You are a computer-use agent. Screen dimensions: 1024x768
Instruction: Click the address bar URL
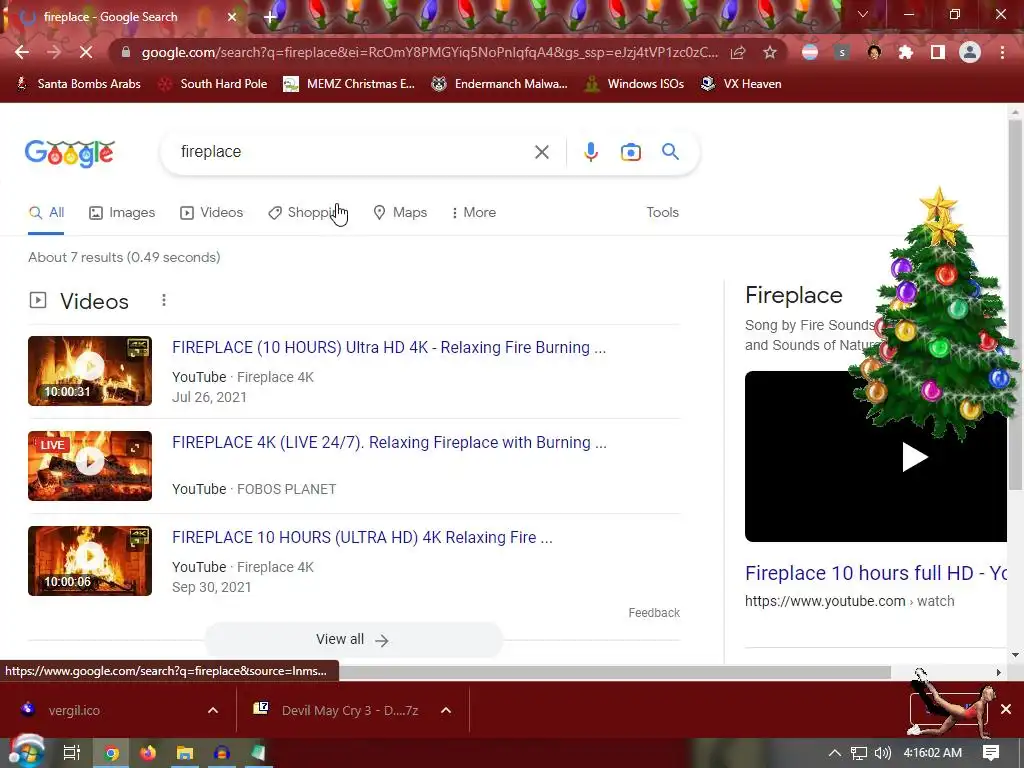pyautogui.click(x=430, y=52)
